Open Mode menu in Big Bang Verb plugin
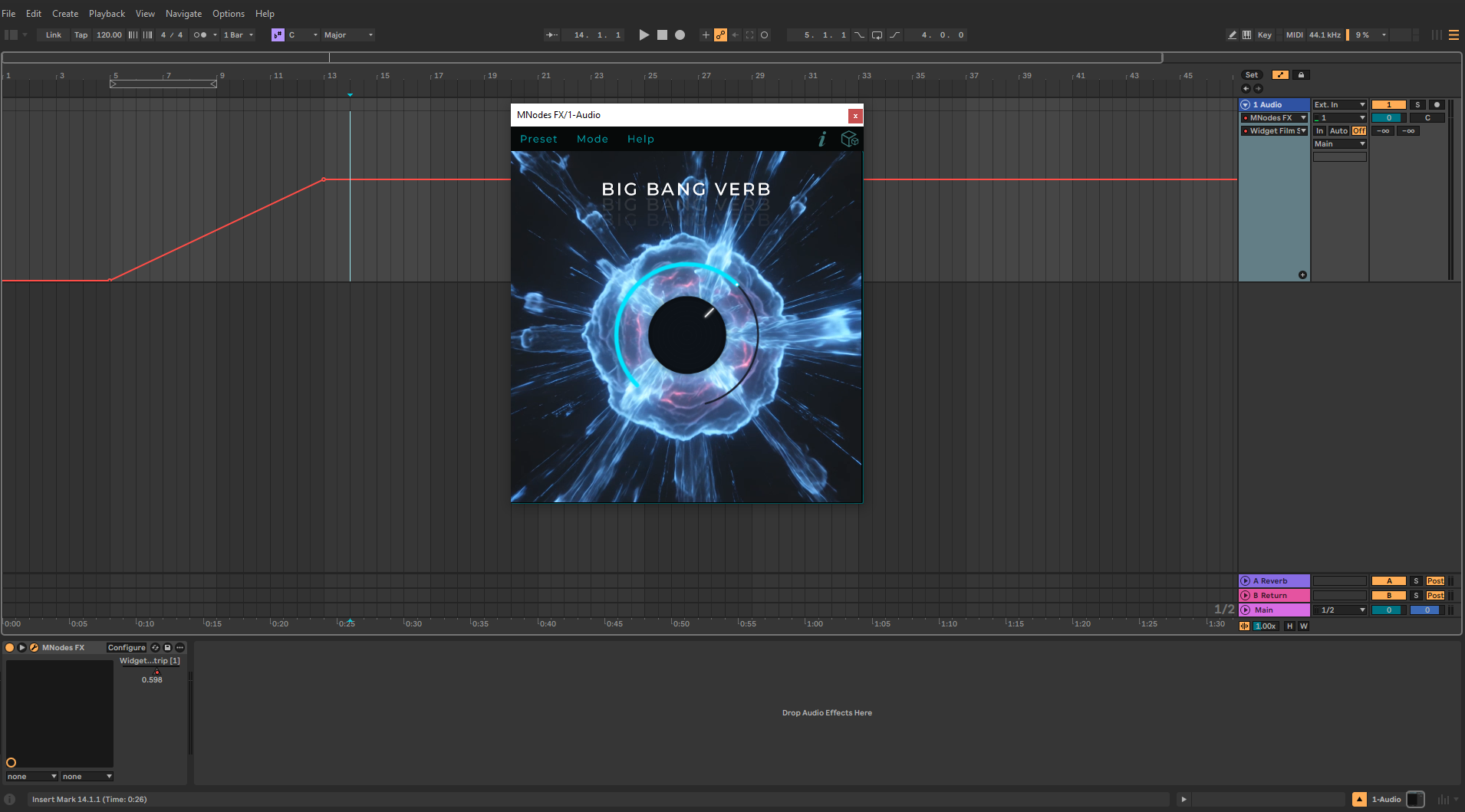The height and width of the screenshot is (812, 1465). 592,139
